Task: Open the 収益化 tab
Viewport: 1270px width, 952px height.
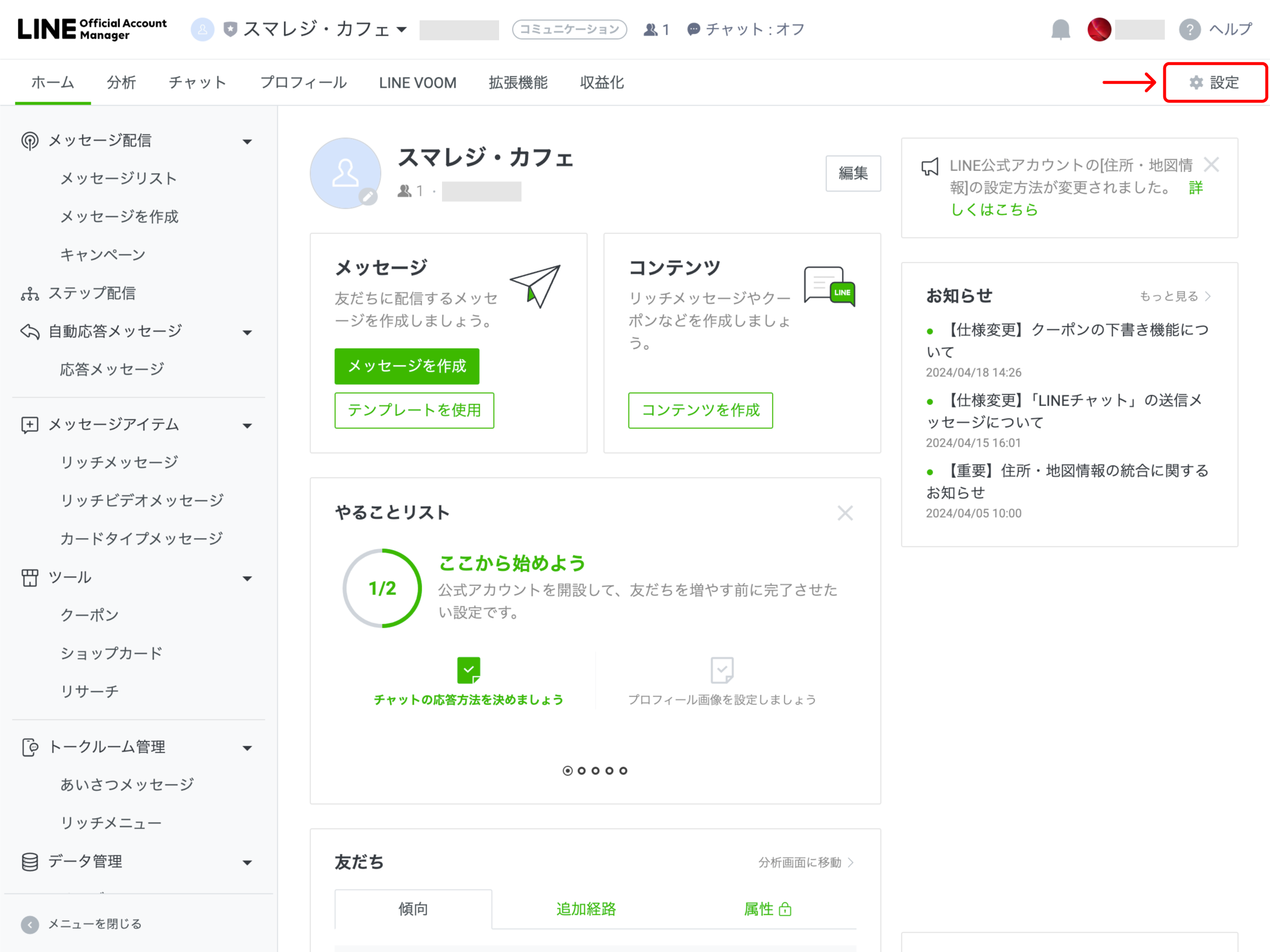Action: click(602, 83)
